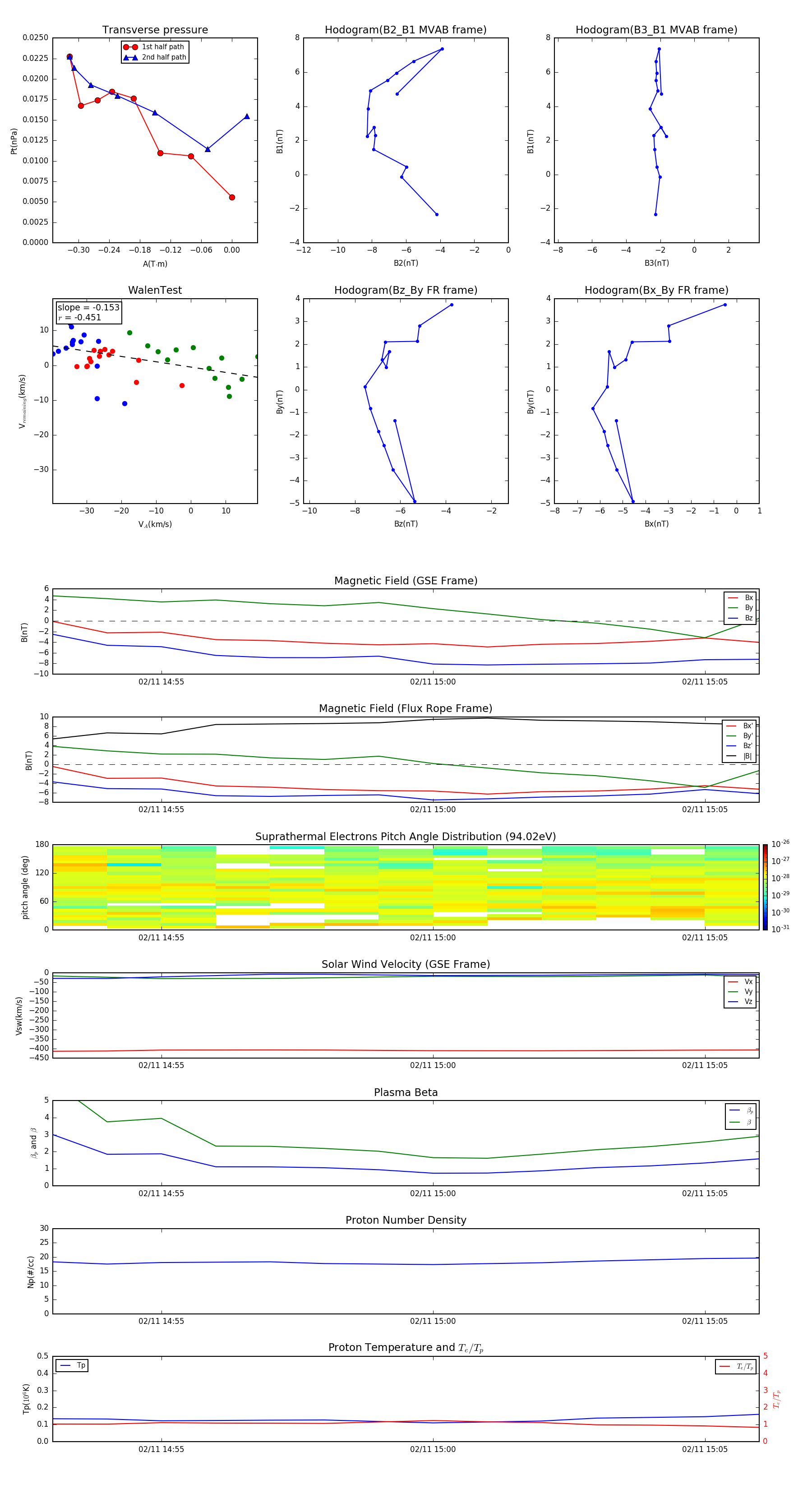Screen dimensions: 812x1489
Task: Click the "B3(nT)" x-axis label
Action: pyautogui.click(x=656, y=264)
